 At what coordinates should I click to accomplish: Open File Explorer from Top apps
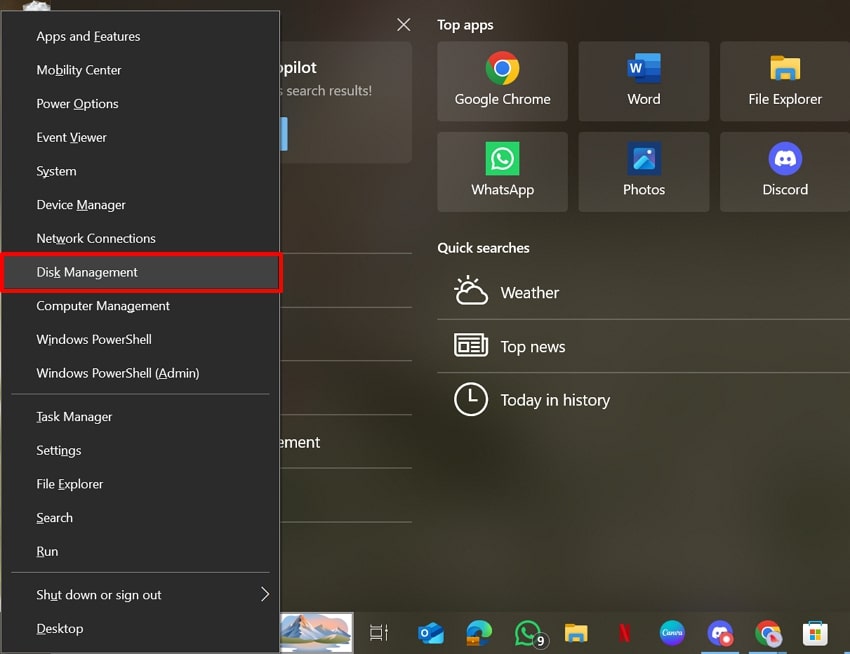[x=785, y=80]
